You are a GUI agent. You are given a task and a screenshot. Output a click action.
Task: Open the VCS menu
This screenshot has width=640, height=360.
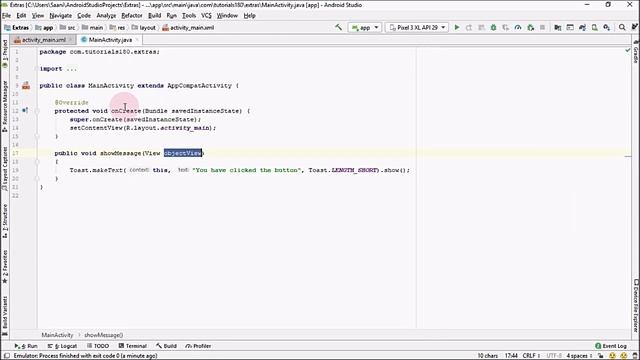(206, 16)
